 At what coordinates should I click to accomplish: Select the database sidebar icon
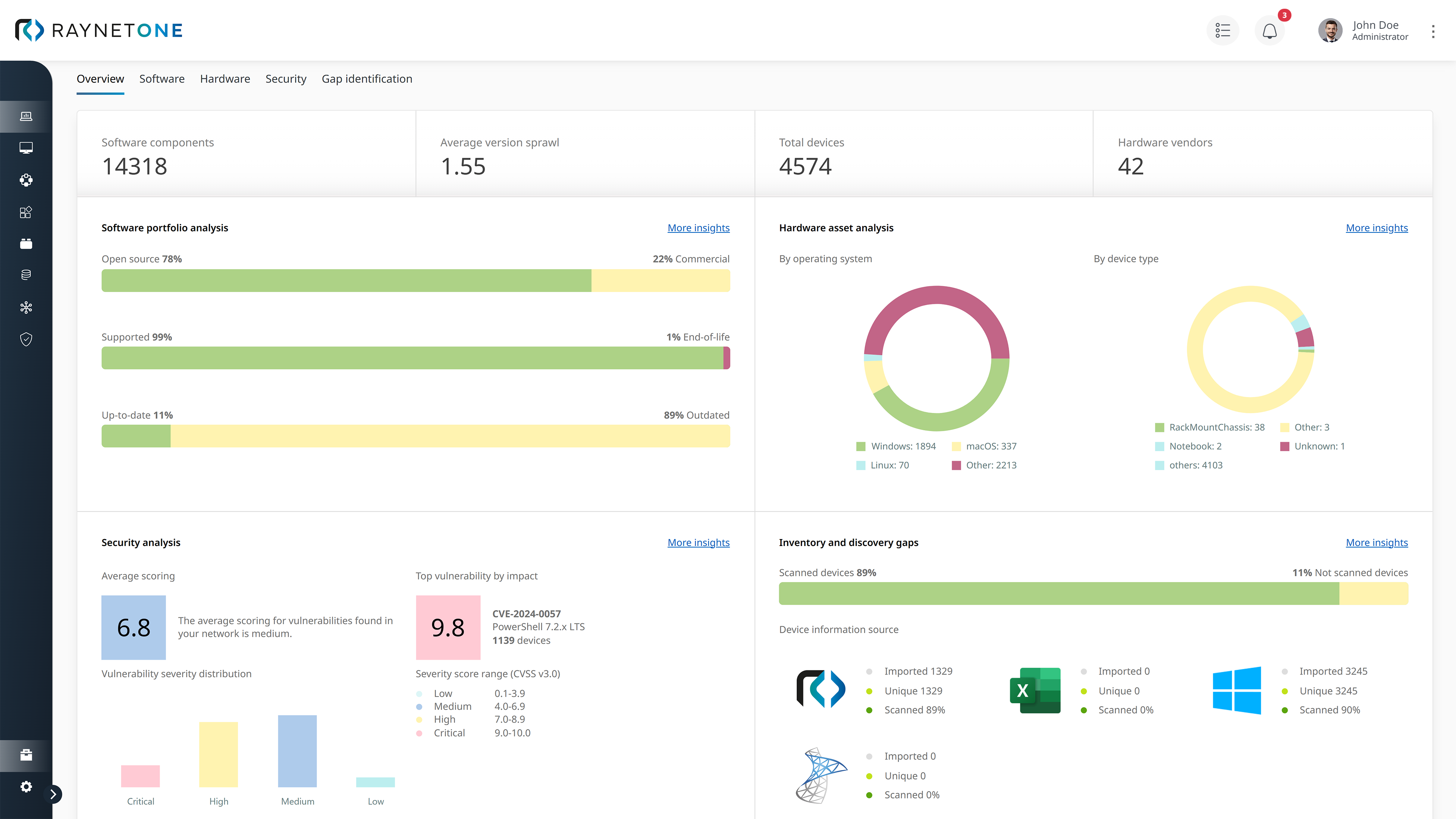[x=26, y=275]
